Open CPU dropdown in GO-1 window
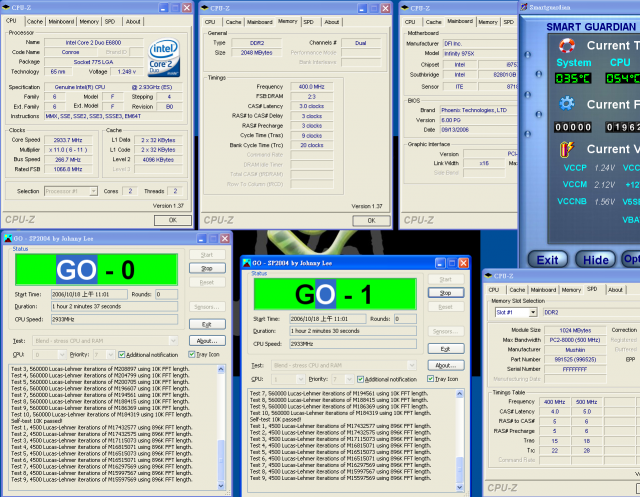The width and height of the screenshot is (640, 497). tap(300, 379)
